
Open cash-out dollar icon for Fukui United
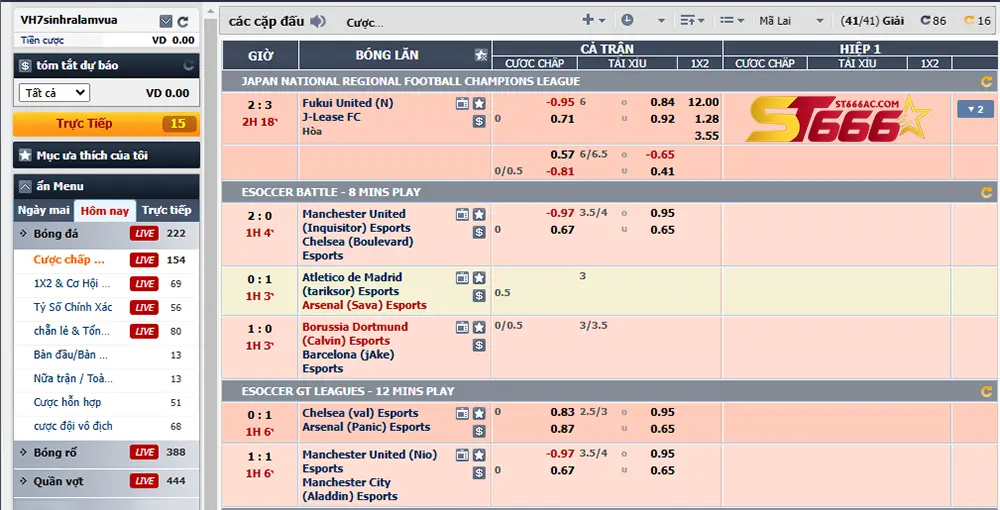click(x=479, y=121)
